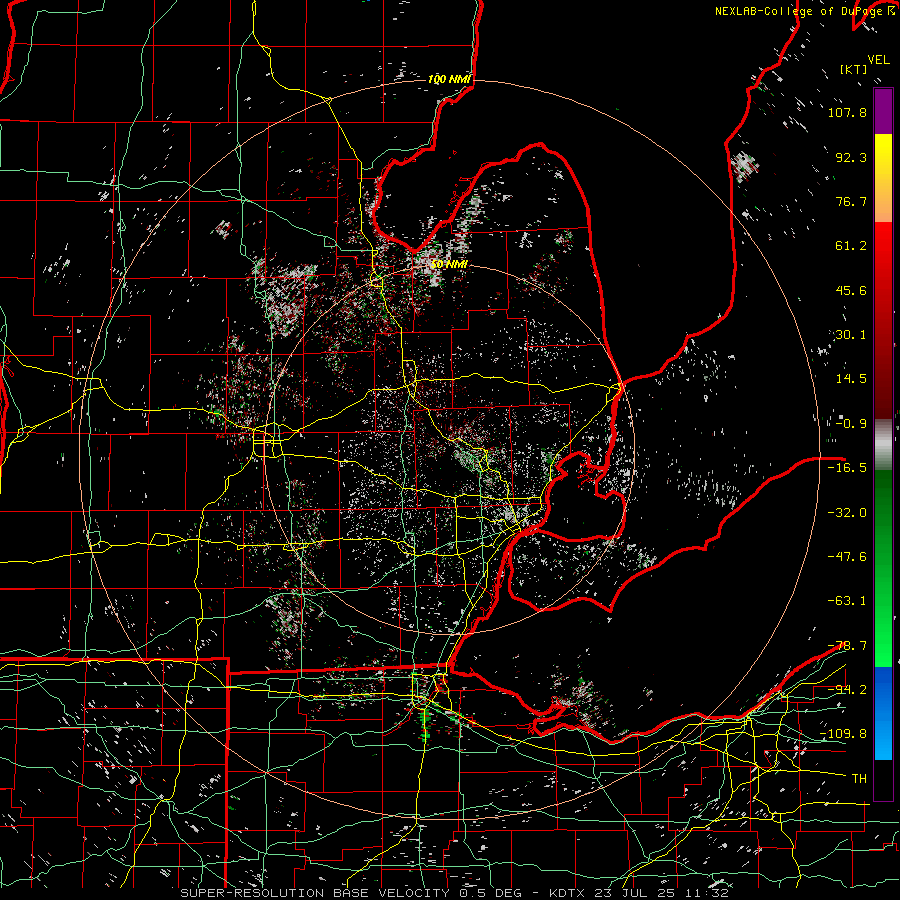Click the 14.5 velocity scale value
The image size is (900, 900).
coord(851,379)
